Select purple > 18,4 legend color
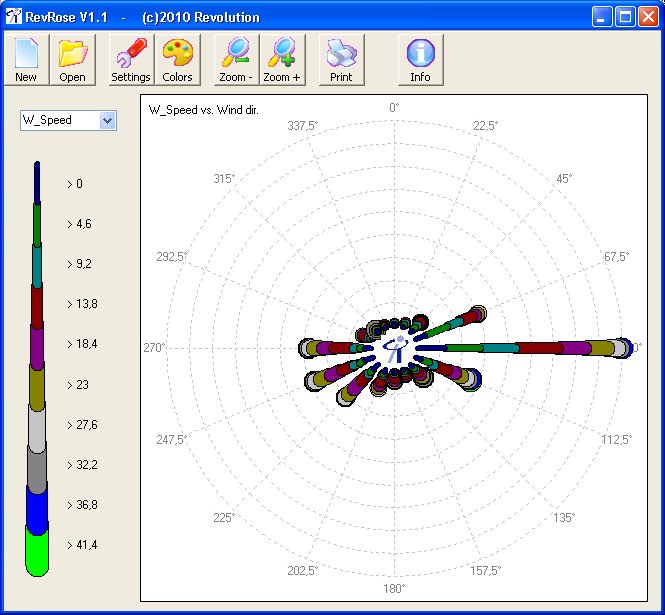This screenshot has width=665, height=615. 37,346
